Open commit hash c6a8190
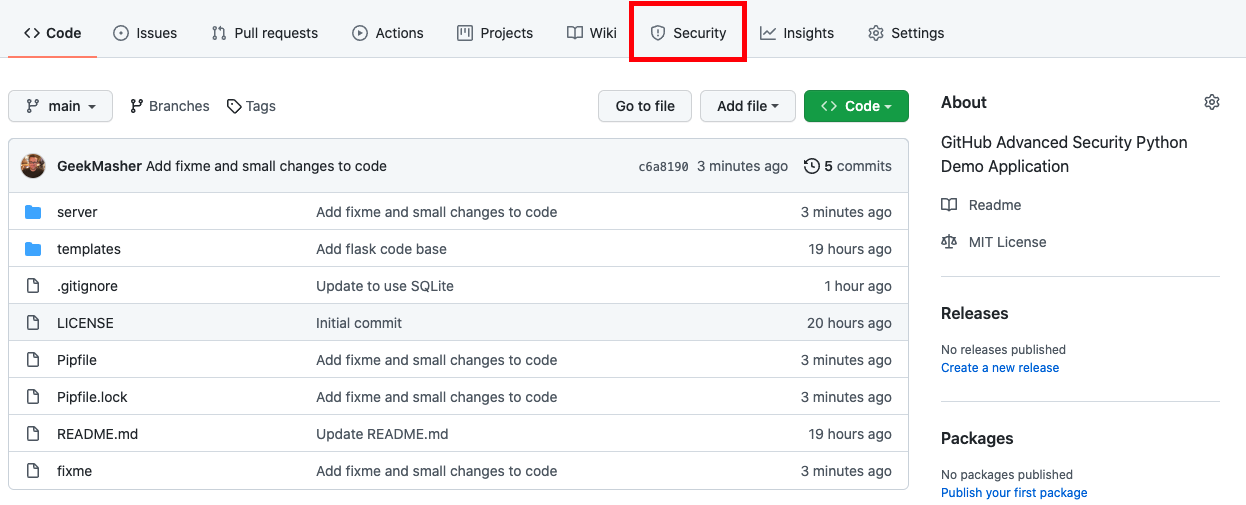This screenshot has height=505, width=1246. pyautogui.click(x=663, y=166)
